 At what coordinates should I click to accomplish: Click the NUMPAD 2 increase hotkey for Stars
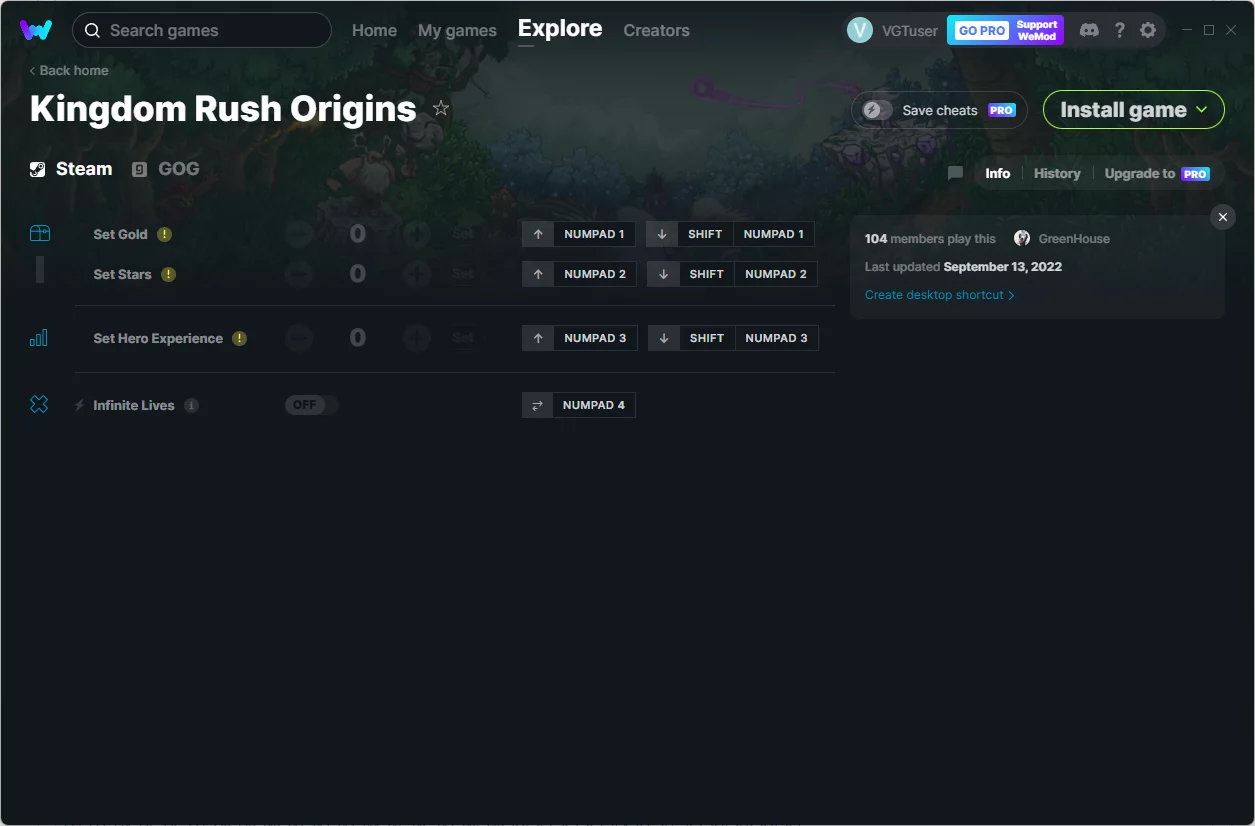point(595,274)
